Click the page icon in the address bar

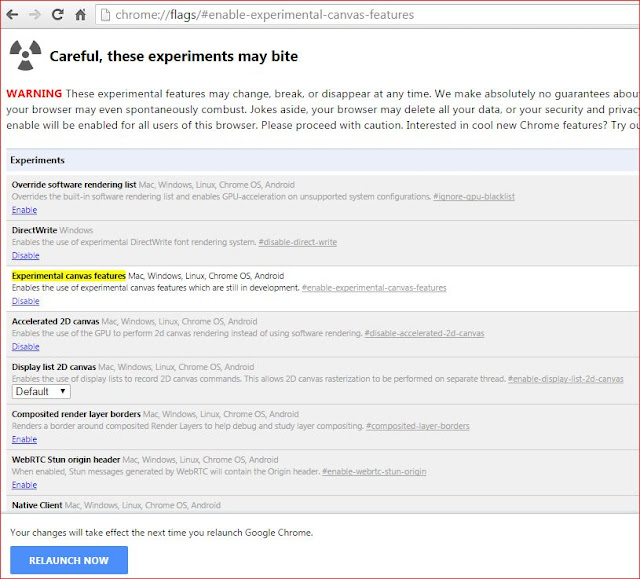[x=105, y=15]
